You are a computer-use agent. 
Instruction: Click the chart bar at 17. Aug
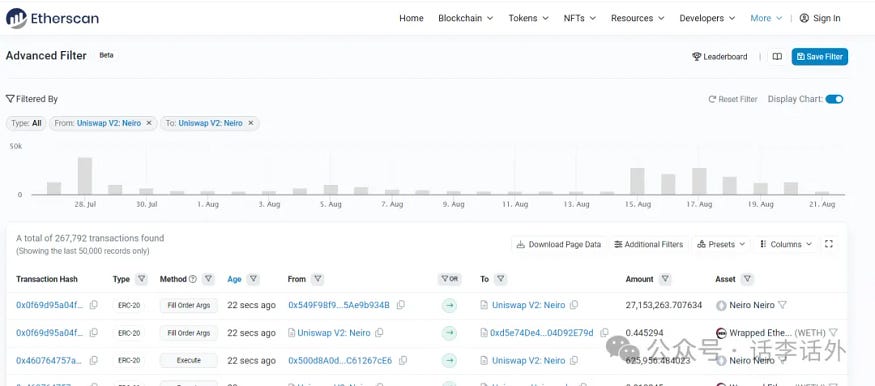pos(699,181)
